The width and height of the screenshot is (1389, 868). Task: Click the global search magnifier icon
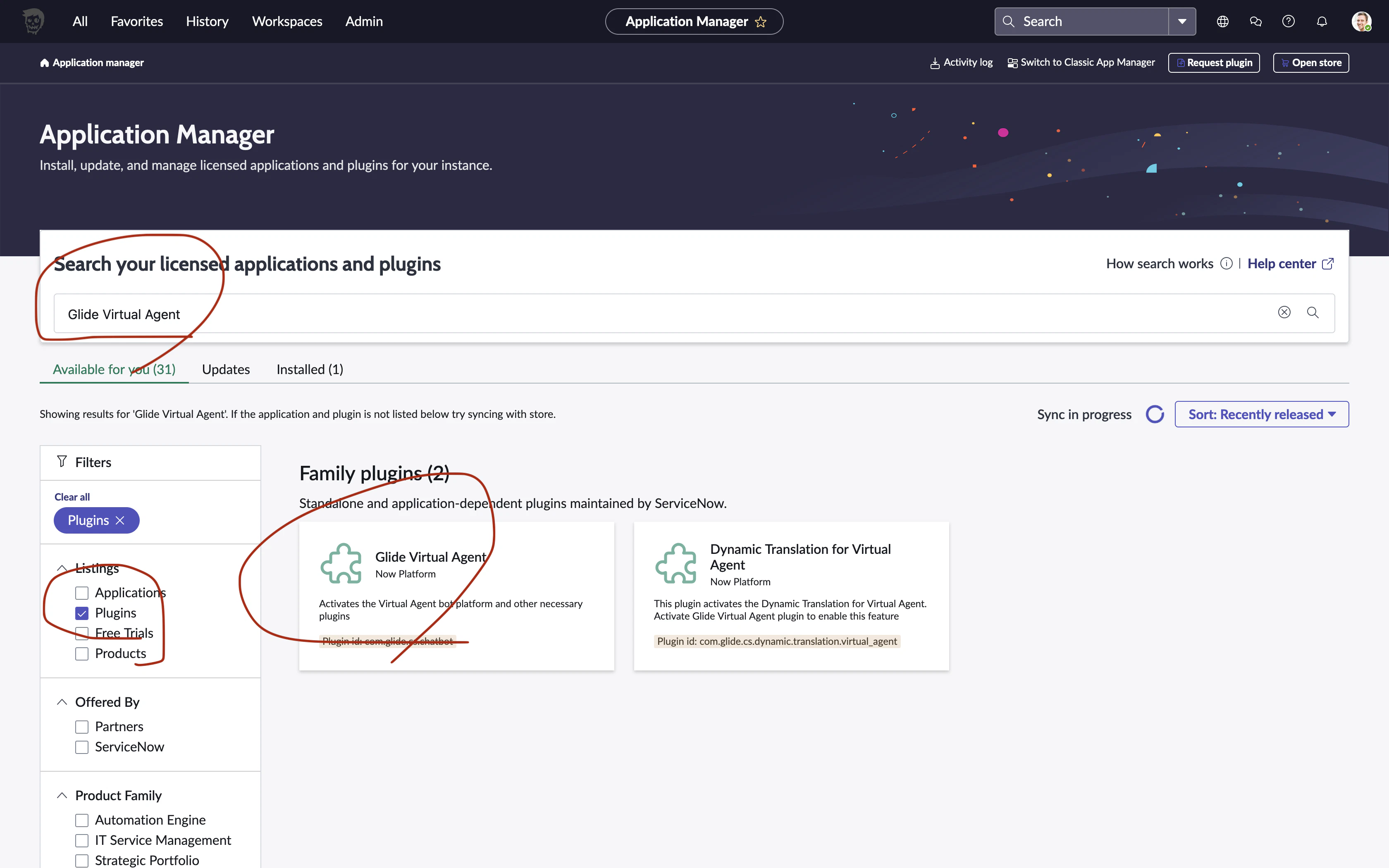[x=1008, y=21]
